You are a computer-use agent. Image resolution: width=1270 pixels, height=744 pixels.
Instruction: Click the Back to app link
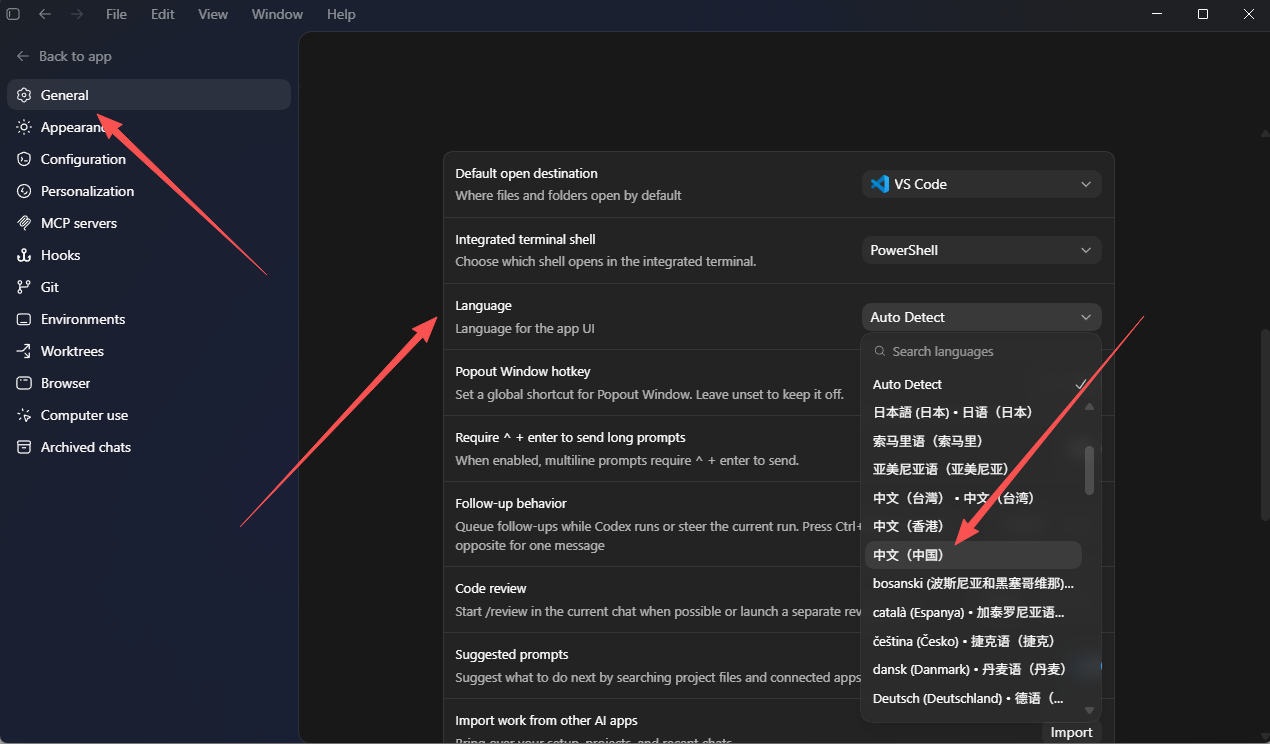[x=64, y=56]
